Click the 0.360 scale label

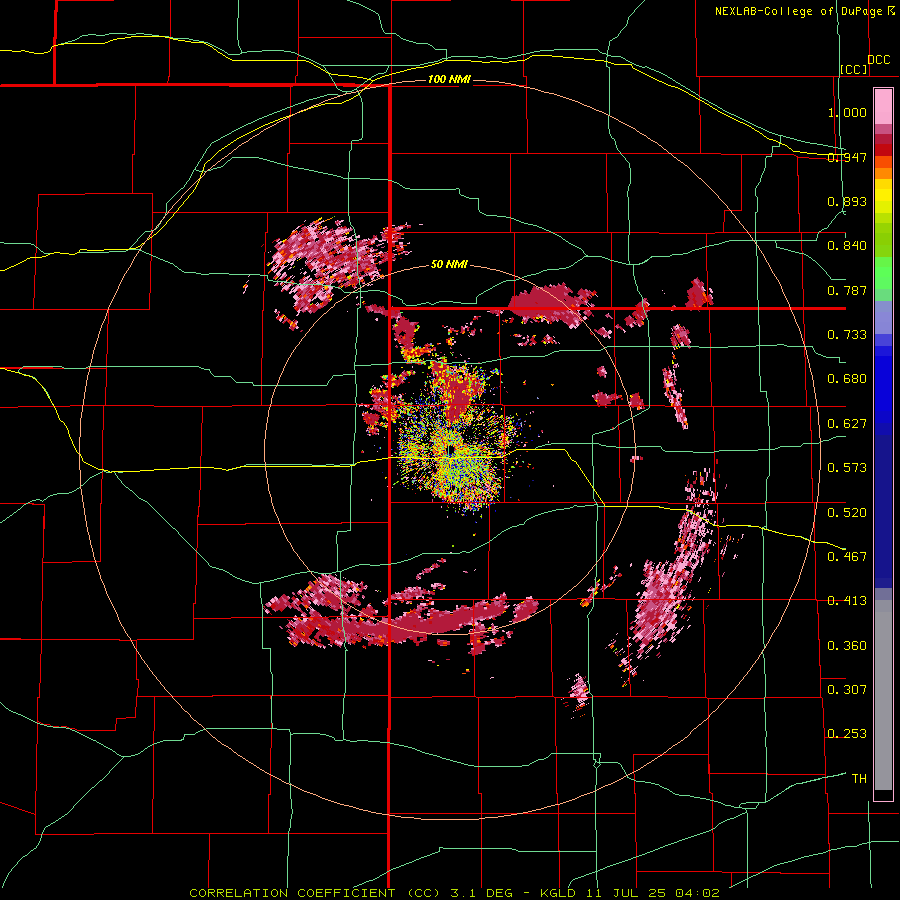point(847,646)
